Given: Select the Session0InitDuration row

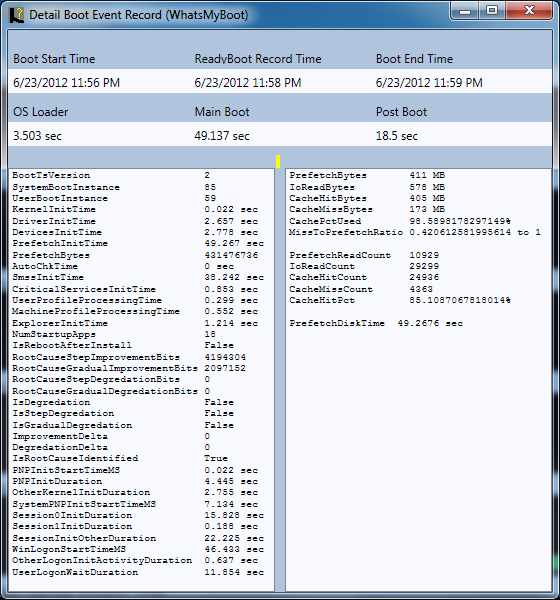Looking at the screenshot, I should (138, 515).
